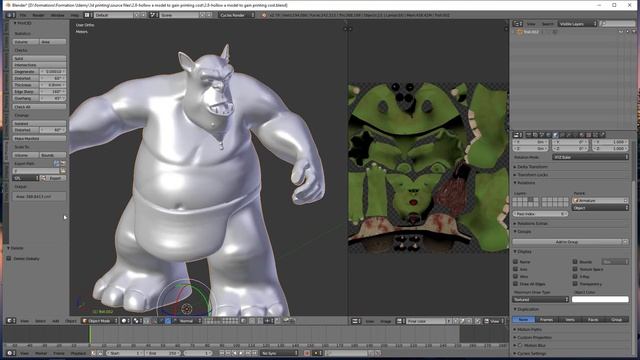Open the Visible Layers outliner dropdown
The image size is (640, 360).
click(578, 24)
